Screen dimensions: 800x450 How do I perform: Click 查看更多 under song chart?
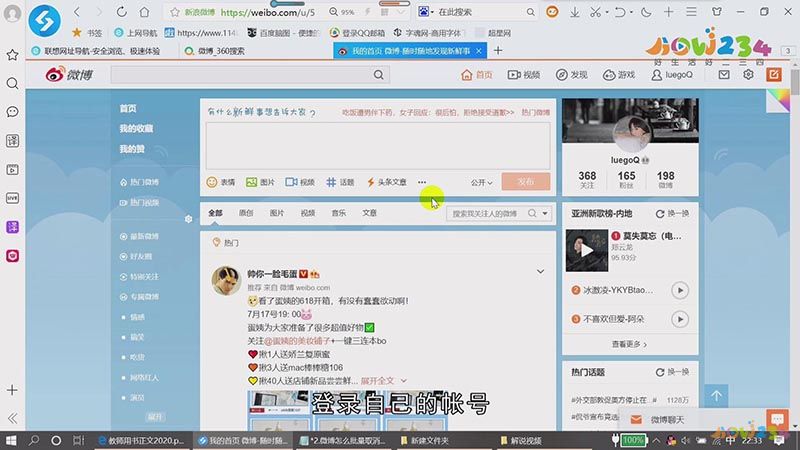(x=630, y=344)
